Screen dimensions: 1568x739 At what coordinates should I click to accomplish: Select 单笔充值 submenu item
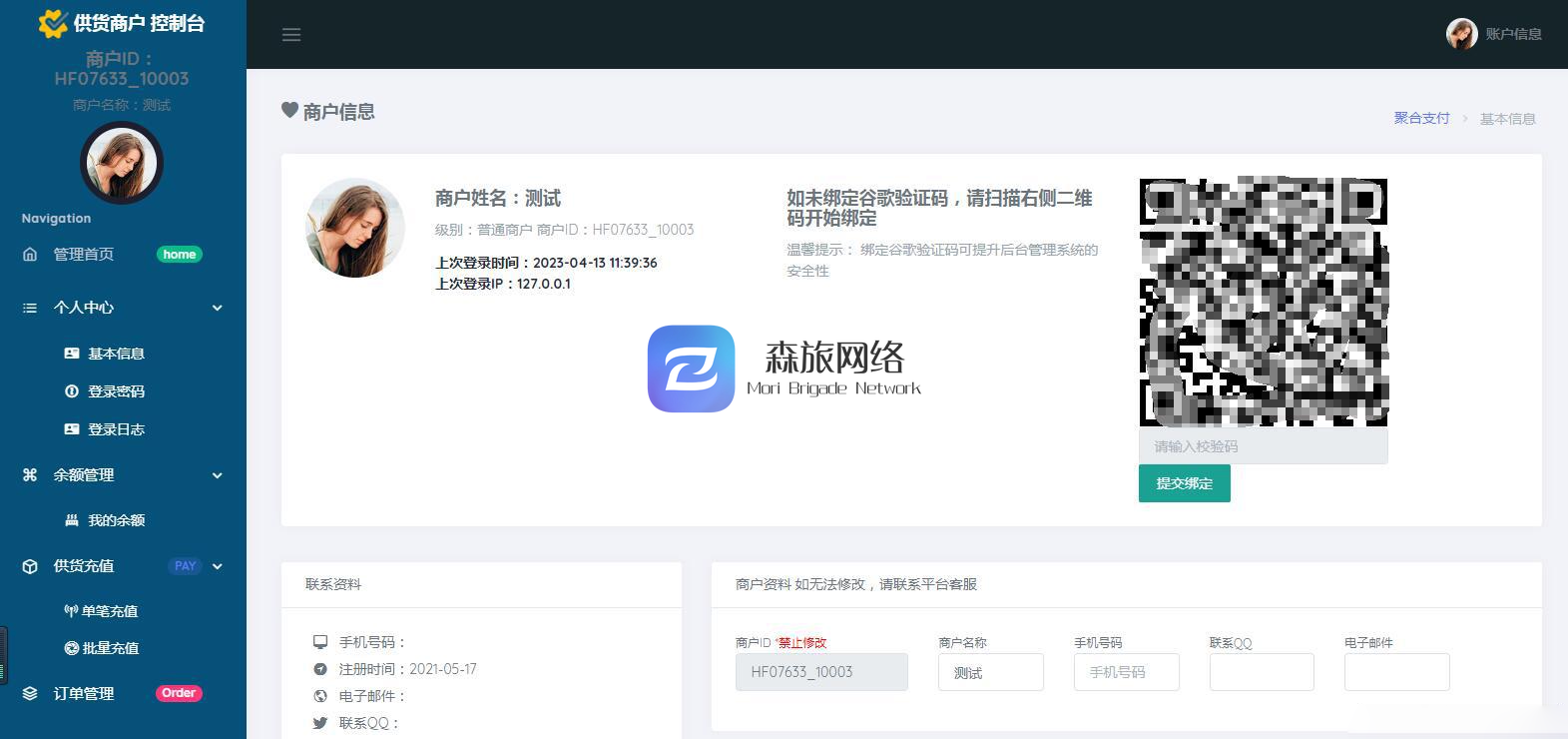tap(110, 611)
